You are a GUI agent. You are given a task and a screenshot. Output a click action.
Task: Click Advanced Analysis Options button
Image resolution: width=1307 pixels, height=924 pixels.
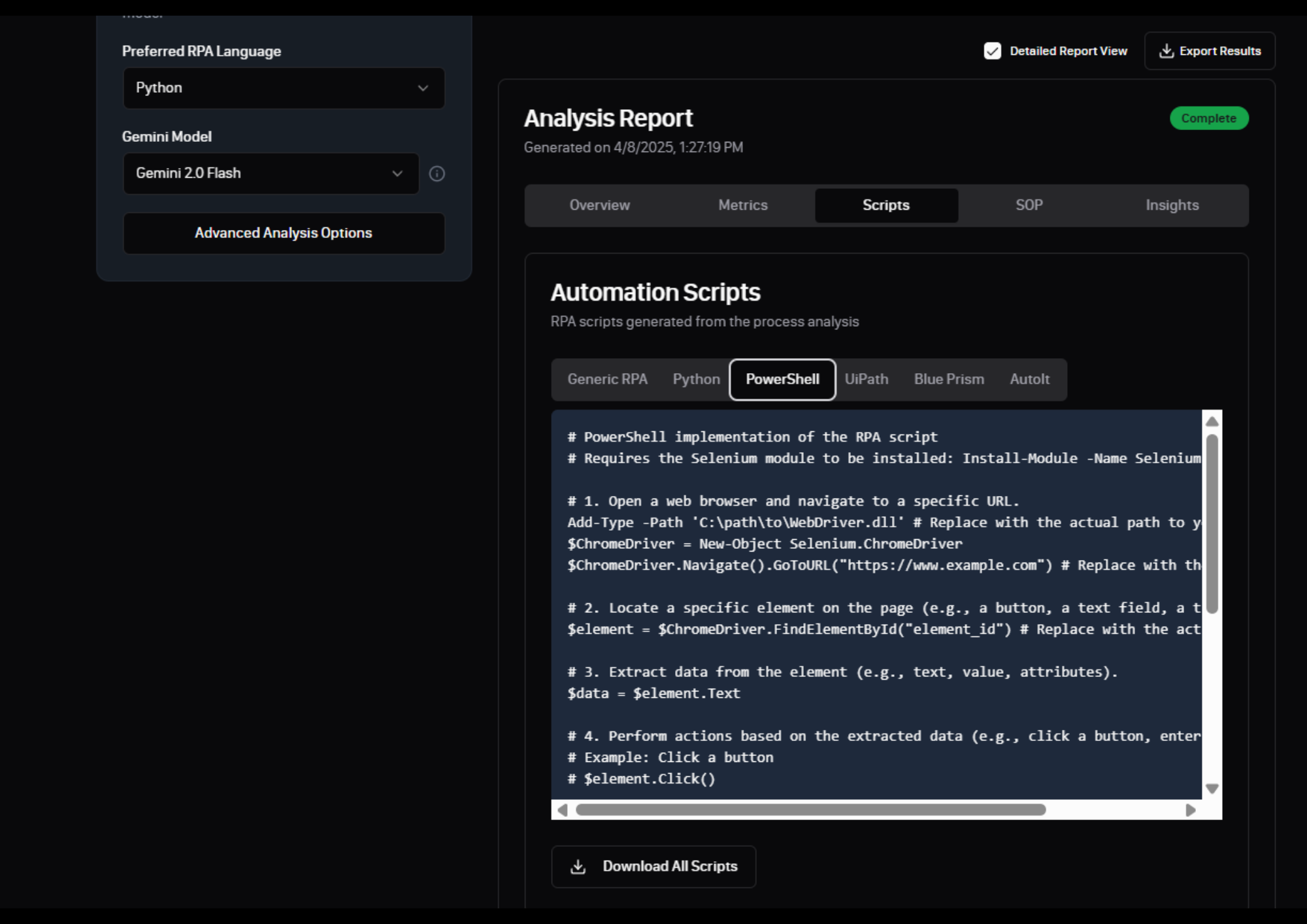pos(283,233)
